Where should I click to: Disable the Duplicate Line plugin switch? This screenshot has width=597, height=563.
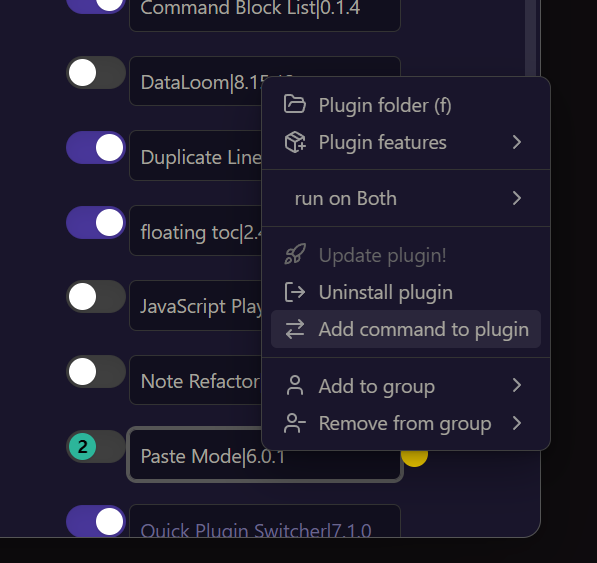tap(96, 147)
